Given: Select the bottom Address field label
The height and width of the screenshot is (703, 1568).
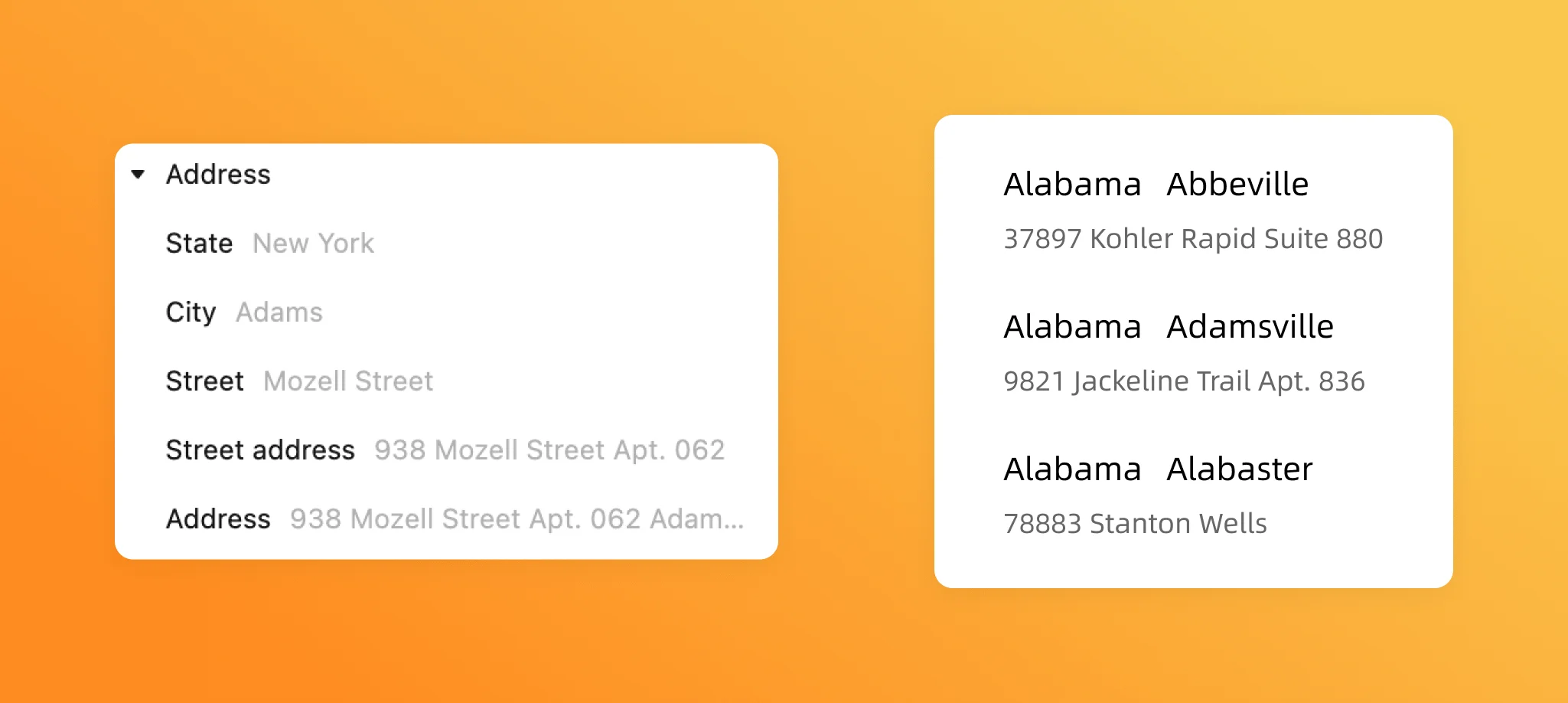Looking at the screenshot, I should pyautogui.click(x=218, y=519).
